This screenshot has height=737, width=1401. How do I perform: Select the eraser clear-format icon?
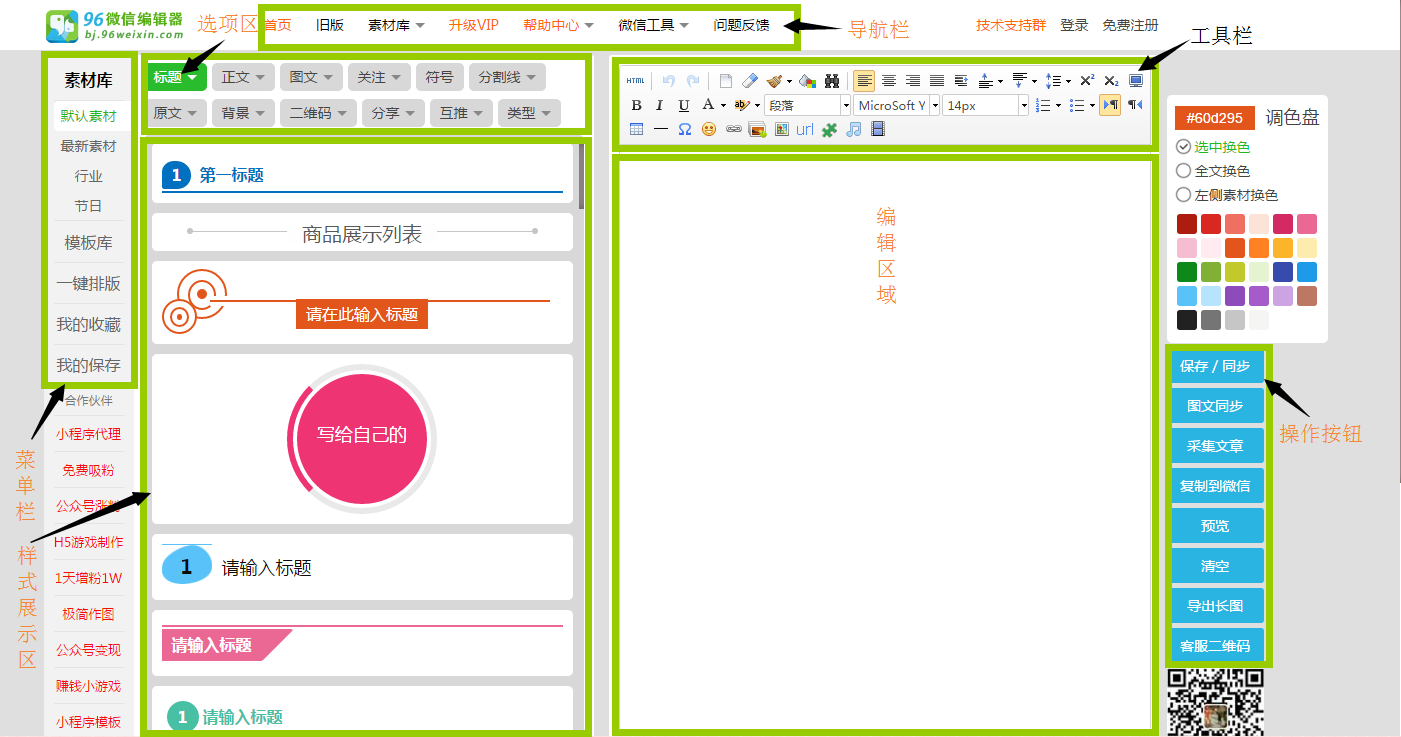click(x=751, y=81)
